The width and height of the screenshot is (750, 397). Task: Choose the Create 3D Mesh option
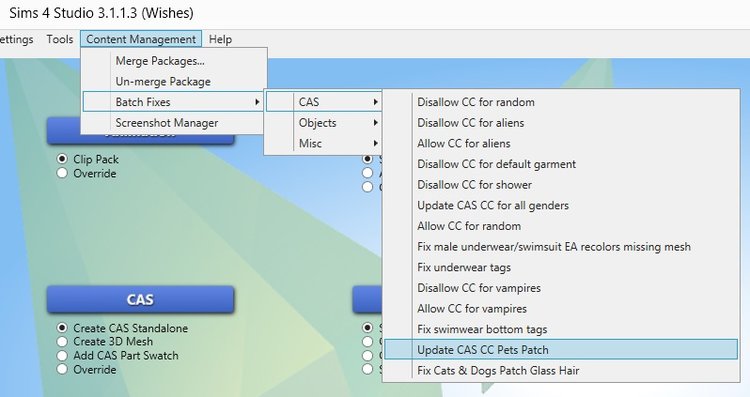click(62, 342)
